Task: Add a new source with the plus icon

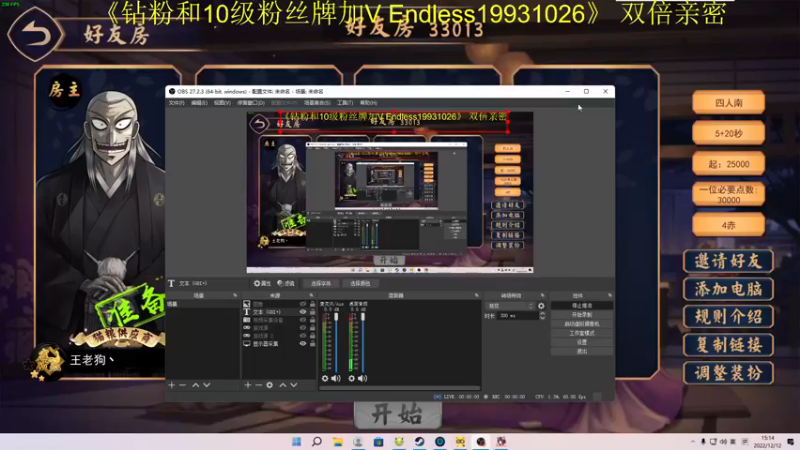Action: tap(247, 385)
